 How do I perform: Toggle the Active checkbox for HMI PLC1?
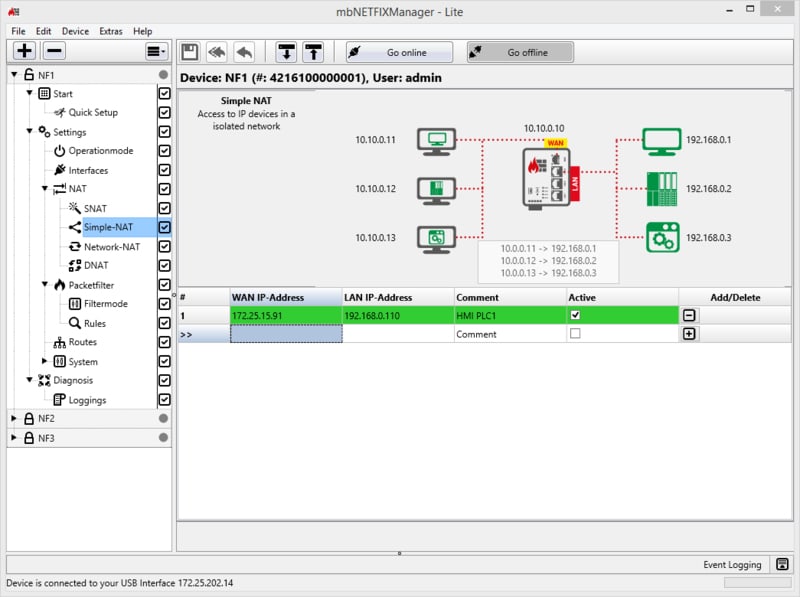pyautogui.click(x=574, y=315)
